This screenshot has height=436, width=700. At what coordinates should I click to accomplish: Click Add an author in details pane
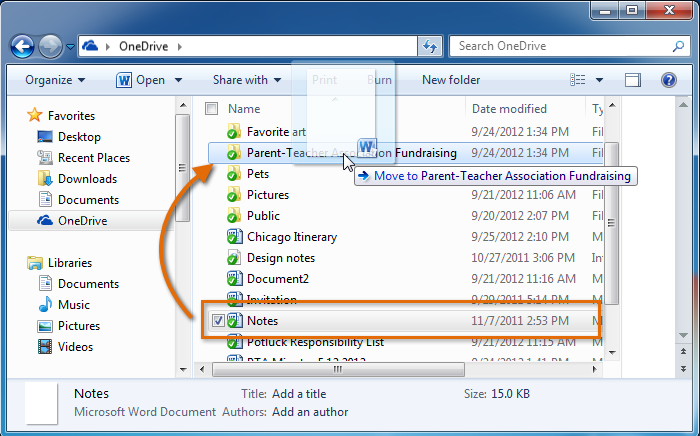[310, 411]
